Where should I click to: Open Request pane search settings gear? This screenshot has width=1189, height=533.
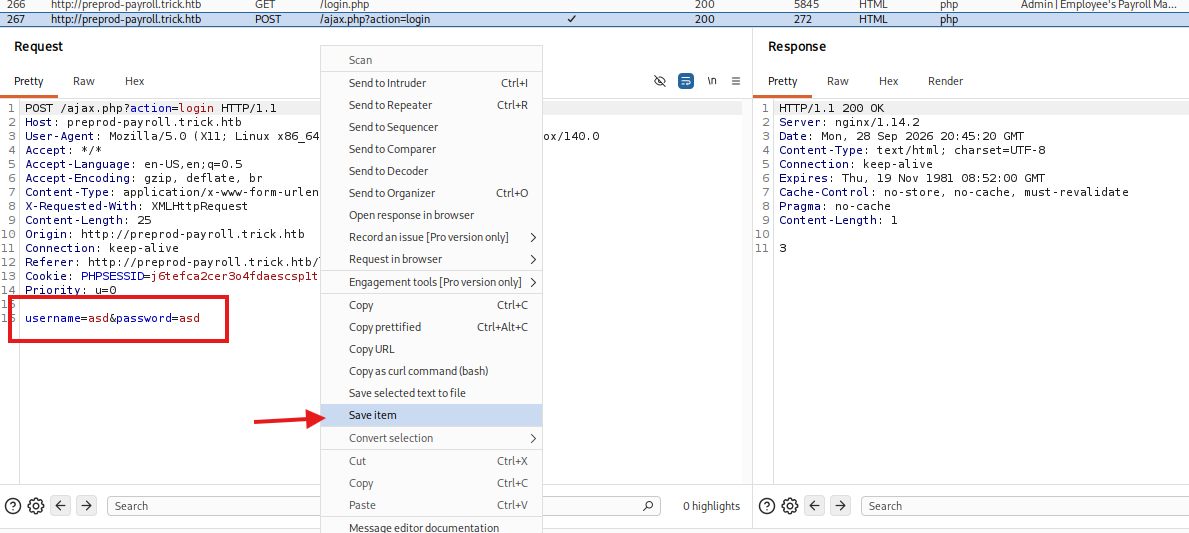[36, 506]
